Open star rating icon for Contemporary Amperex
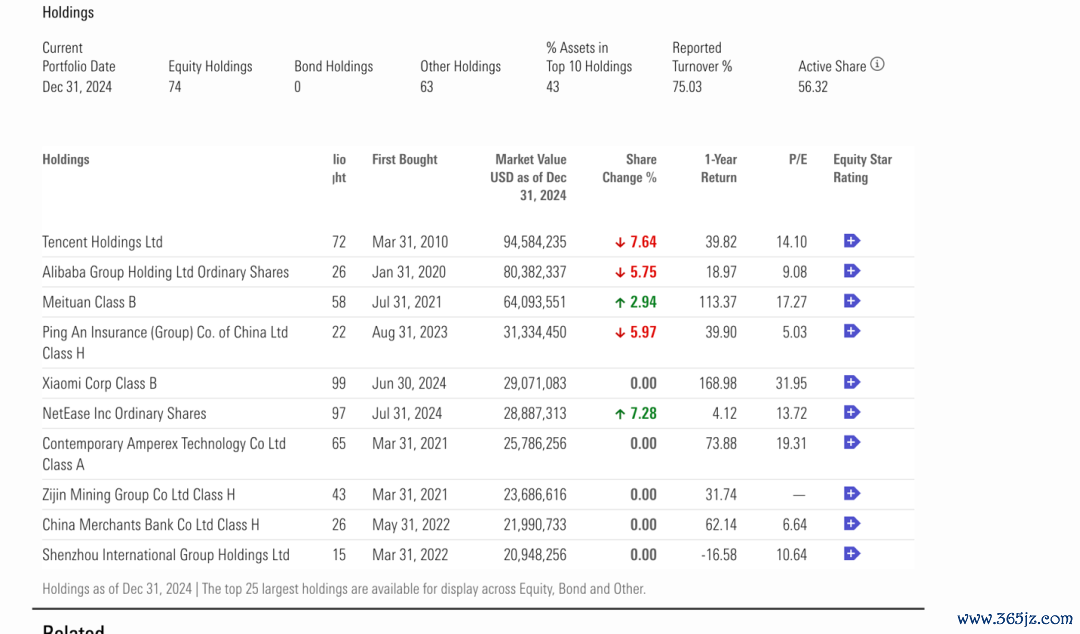Screen dimensions: 1080x634 coord(851,442)
